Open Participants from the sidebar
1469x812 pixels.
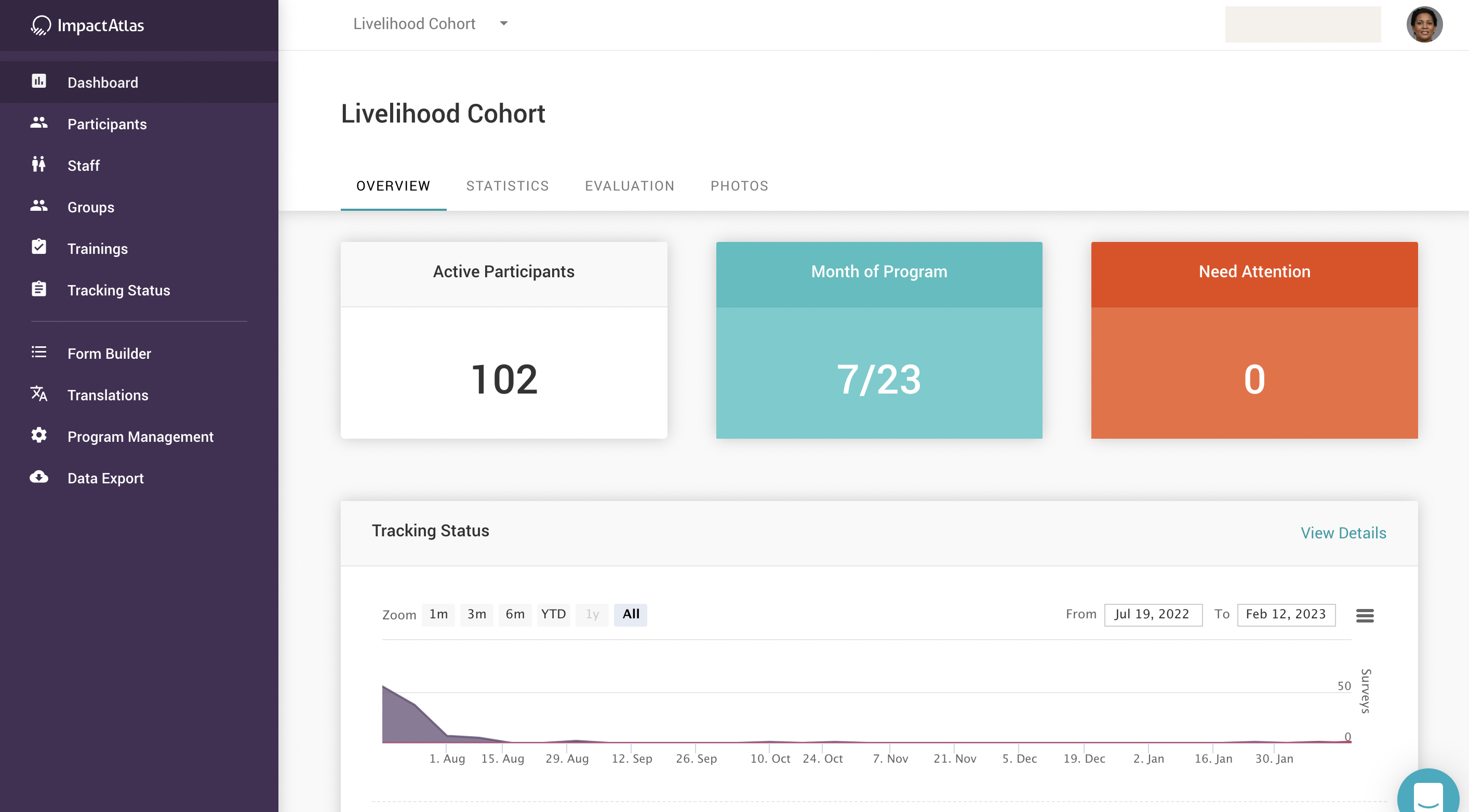tap(106, 124)
